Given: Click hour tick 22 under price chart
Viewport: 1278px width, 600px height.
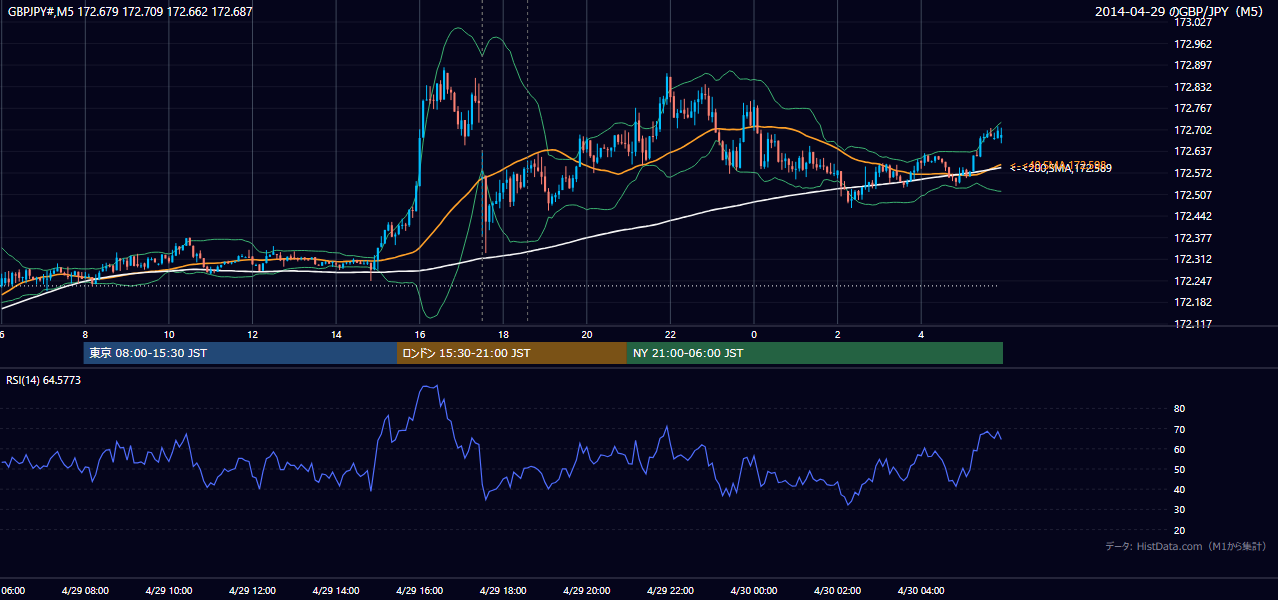Looking at the screenshot, I should pyautogui.click(x=670, y=335).
